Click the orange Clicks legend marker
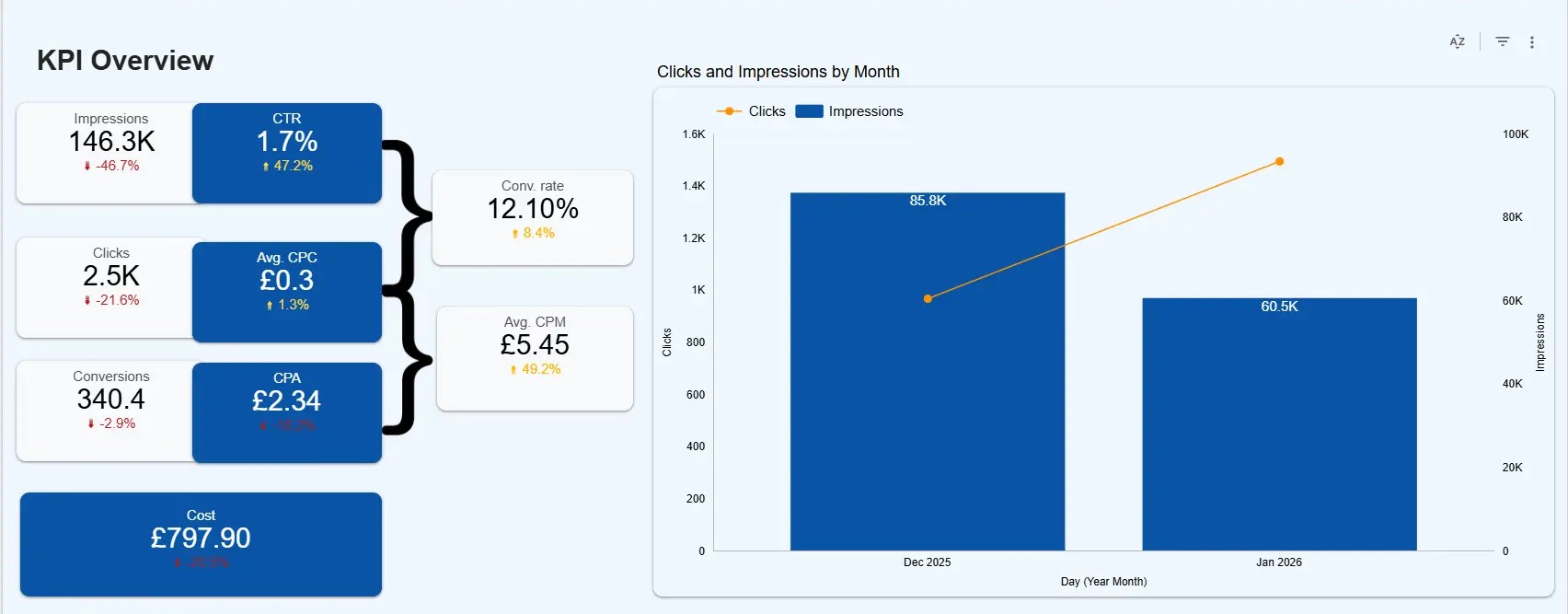The image size is (1568, 614). point(729,111)
